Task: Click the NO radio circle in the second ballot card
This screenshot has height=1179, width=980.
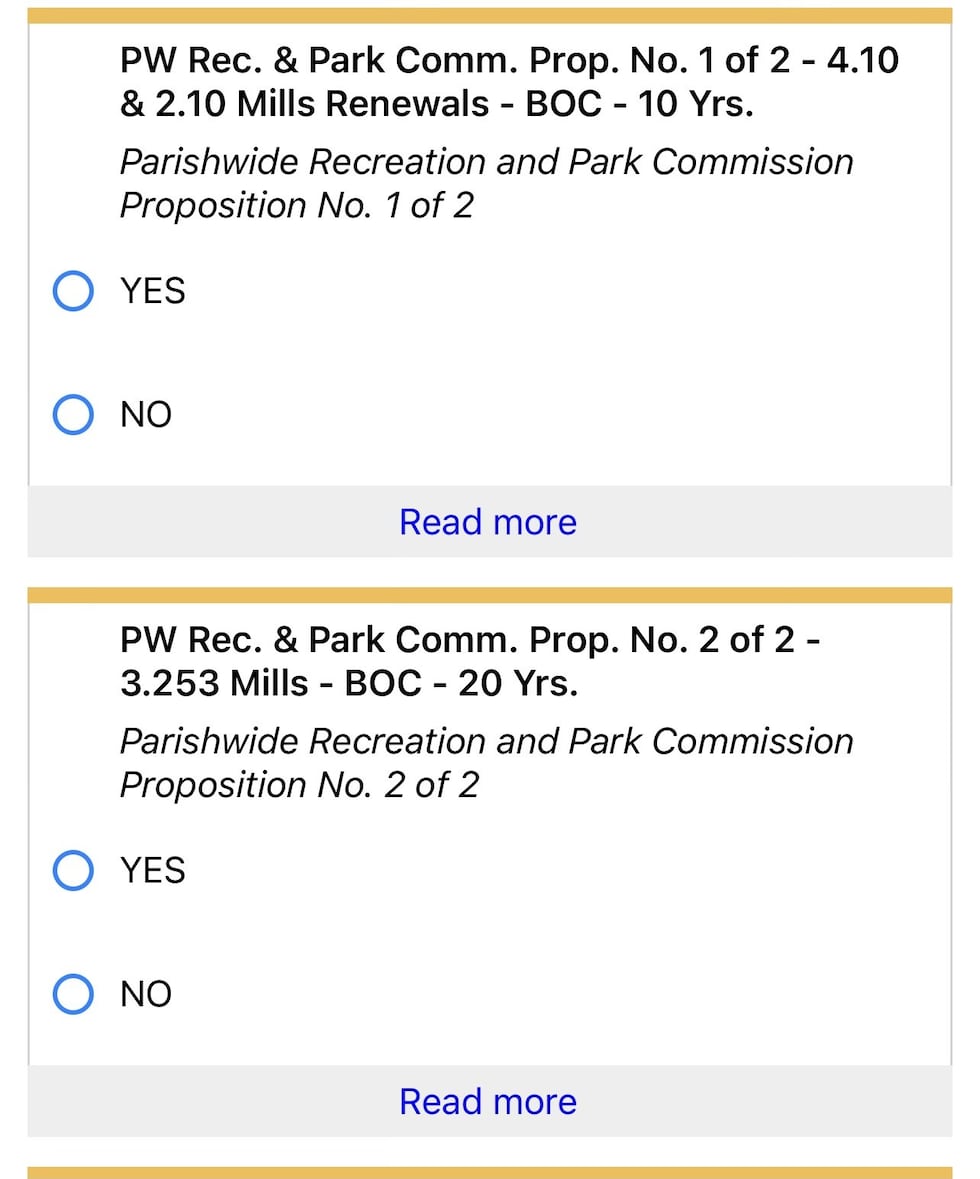Action: 72,993
